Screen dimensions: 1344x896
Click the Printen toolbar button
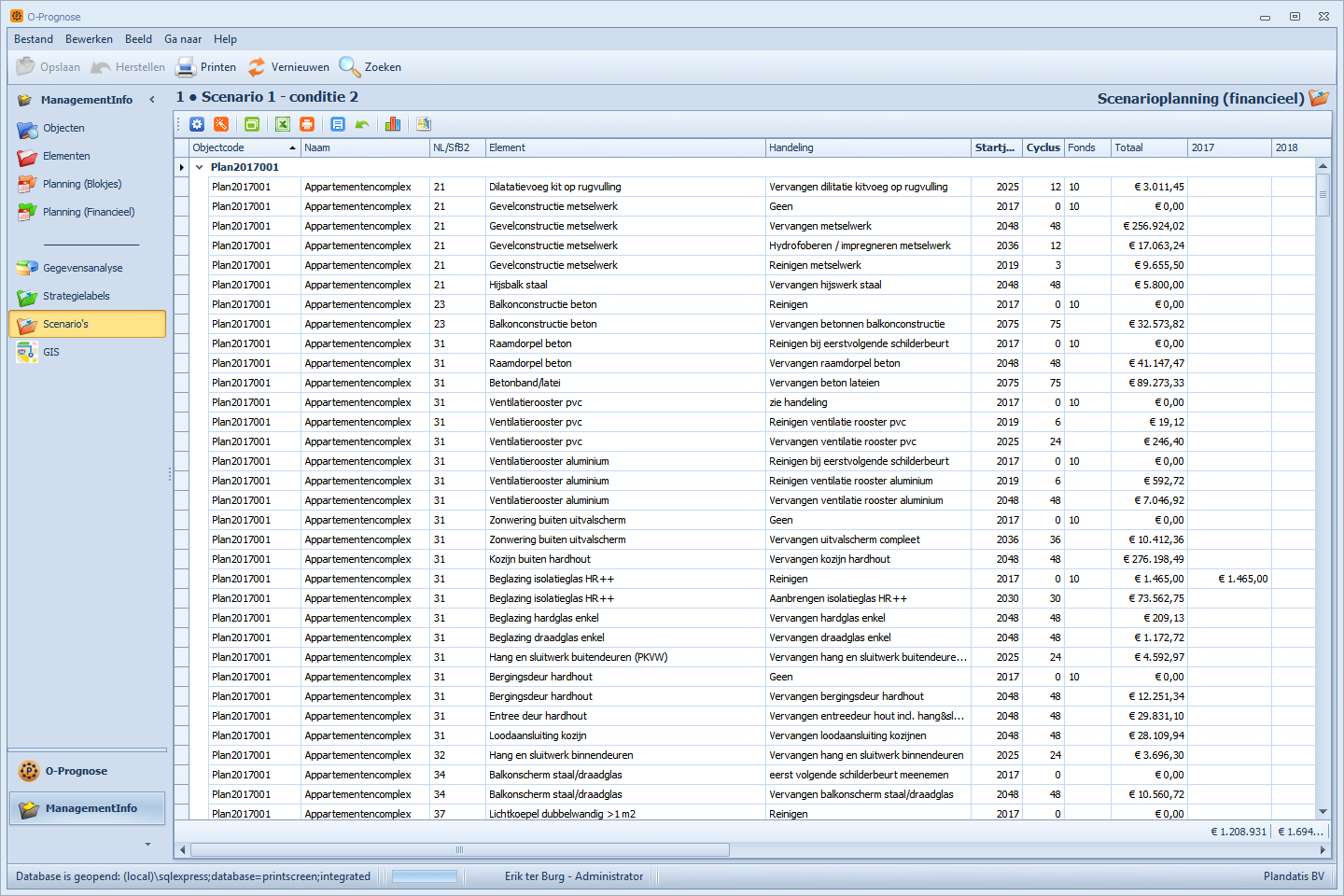tap(206, 67)
